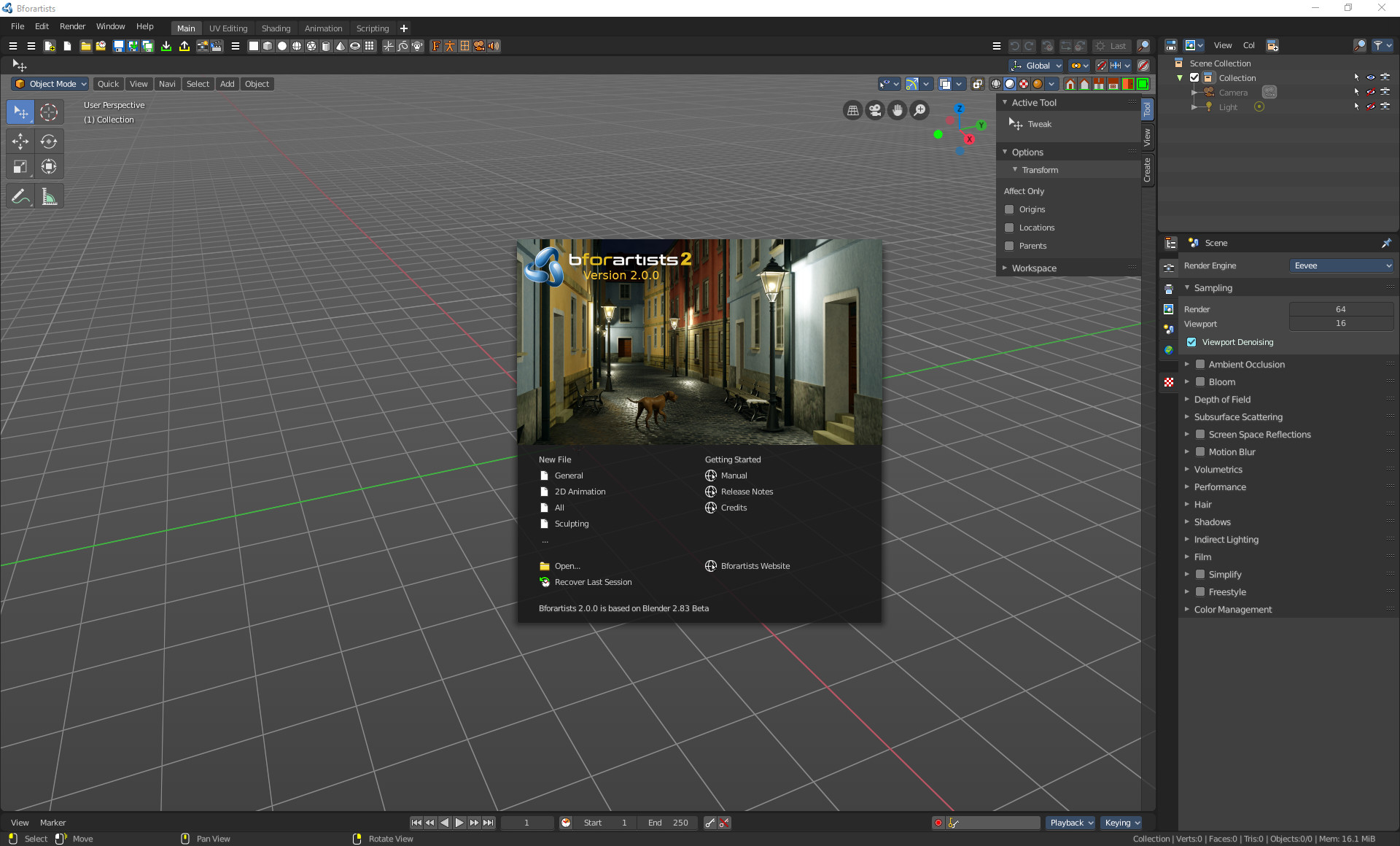Click the Object Mode dropdown icon

(84, 83)
